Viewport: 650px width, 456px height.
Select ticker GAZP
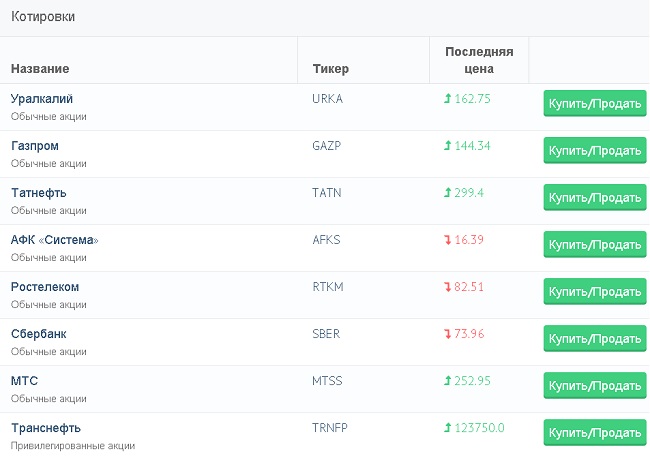[x=327, y=146]
